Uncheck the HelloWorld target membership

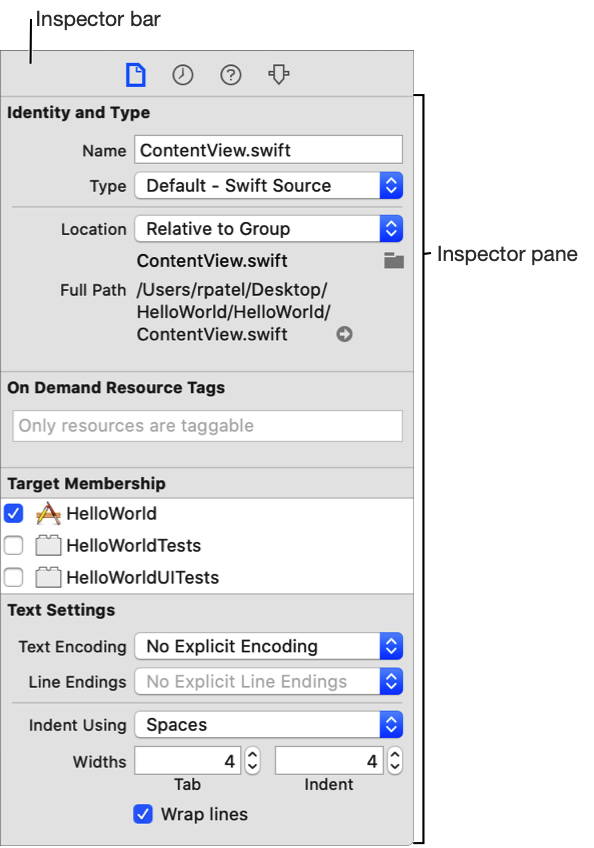click(14, 513)
